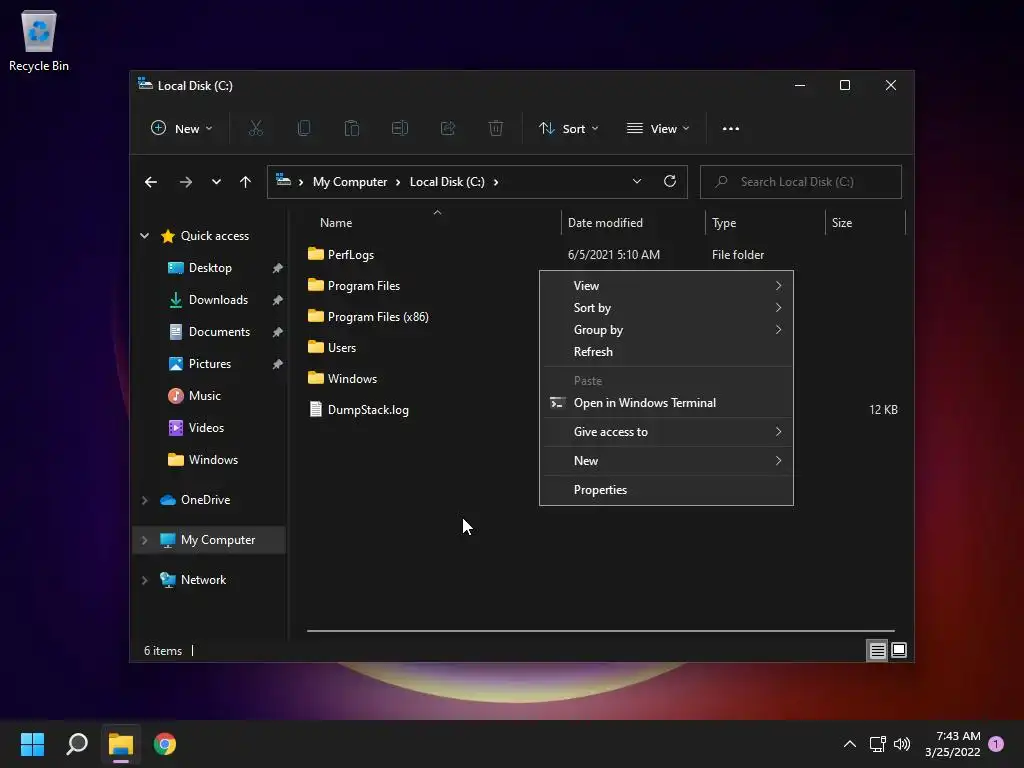This screenshot has width=1024, height=768.
Task: Click the Windows Terminal icon in context menu
Action: point(557,403)
